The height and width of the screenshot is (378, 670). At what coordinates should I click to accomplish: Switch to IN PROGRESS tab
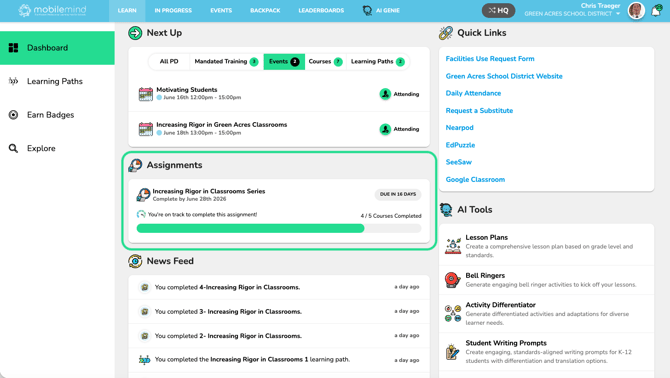point(173,11)
